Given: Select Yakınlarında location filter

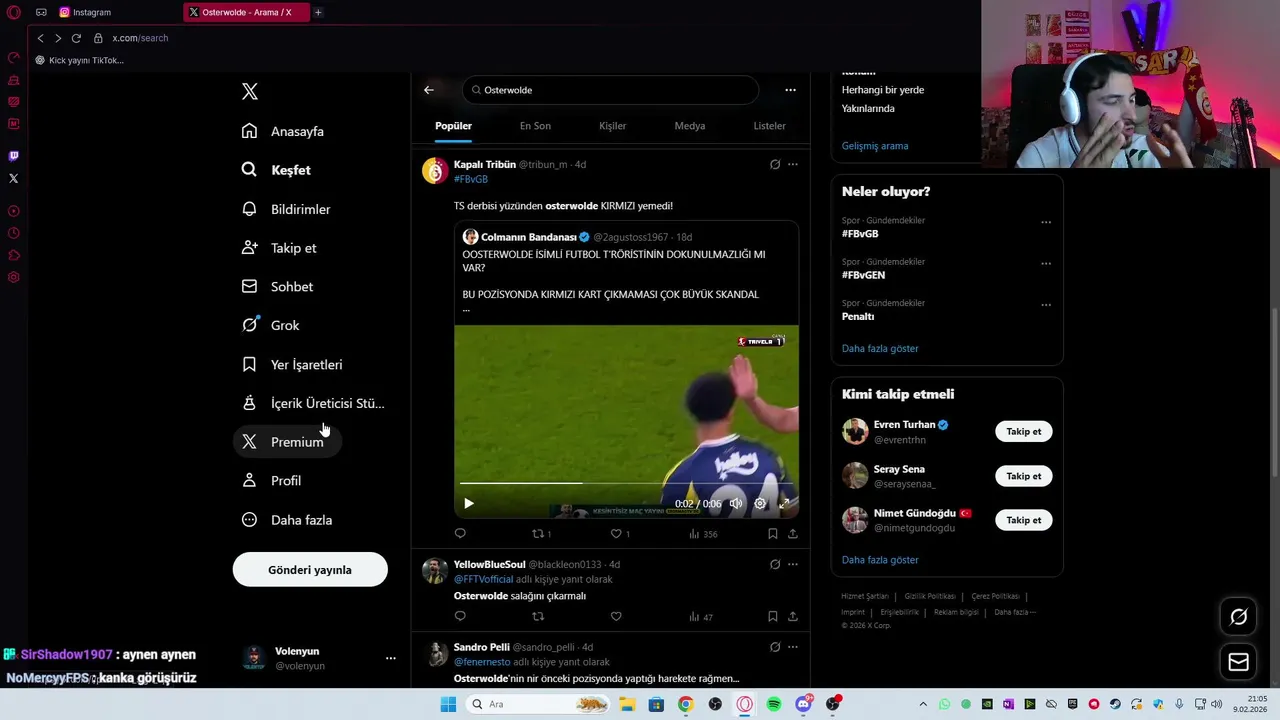Looking at the screenshot, I should point(868,109).
